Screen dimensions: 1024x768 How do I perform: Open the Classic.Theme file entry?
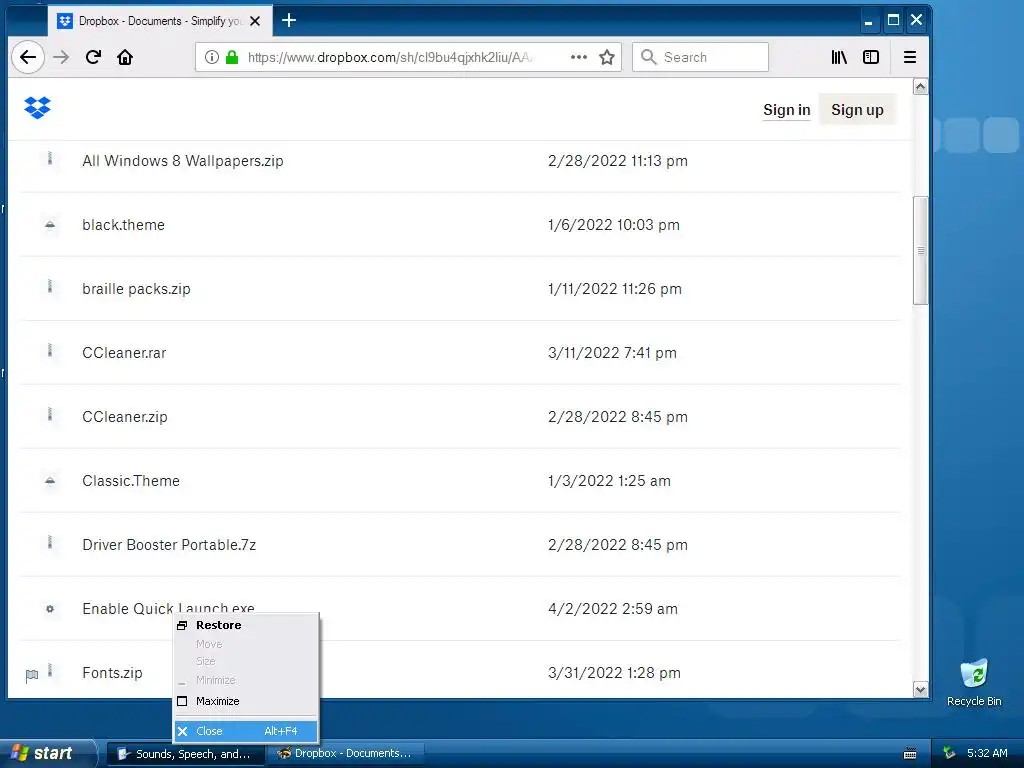(131, 481)
